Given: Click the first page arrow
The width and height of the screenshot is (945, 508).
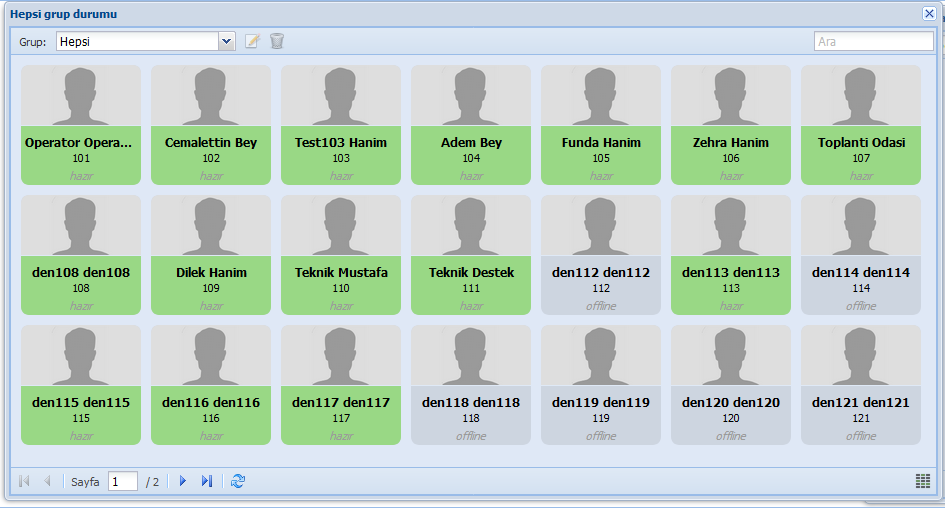Looking at the screenshot, I should point(24,481).
